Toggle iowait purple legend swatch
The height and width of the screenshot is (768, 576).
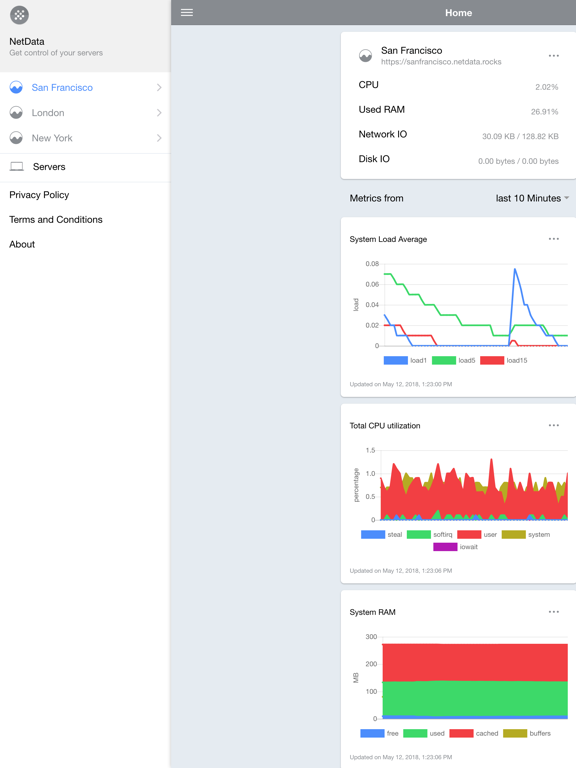[x=445, y=547]
